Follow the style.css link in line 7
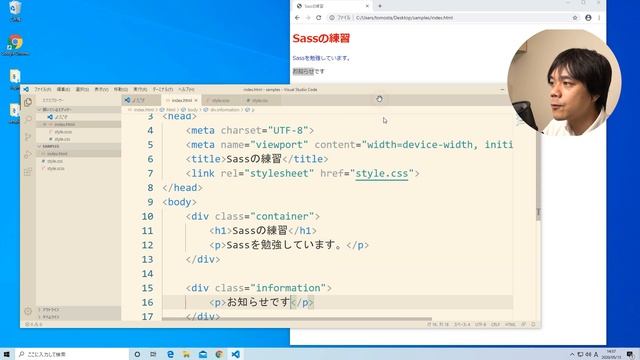Screen dimensions: 640x360 click(x=382, y=173)
